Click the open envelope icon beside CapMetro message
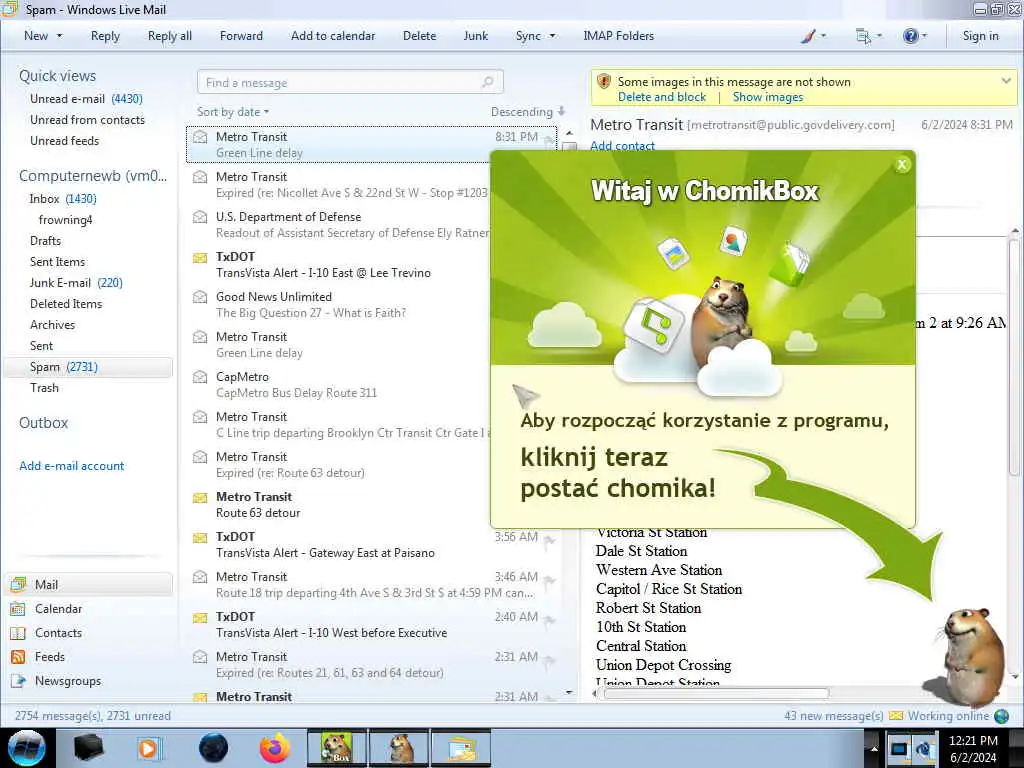The height and width of the screenshot is (768, 1024). [200, 377]
